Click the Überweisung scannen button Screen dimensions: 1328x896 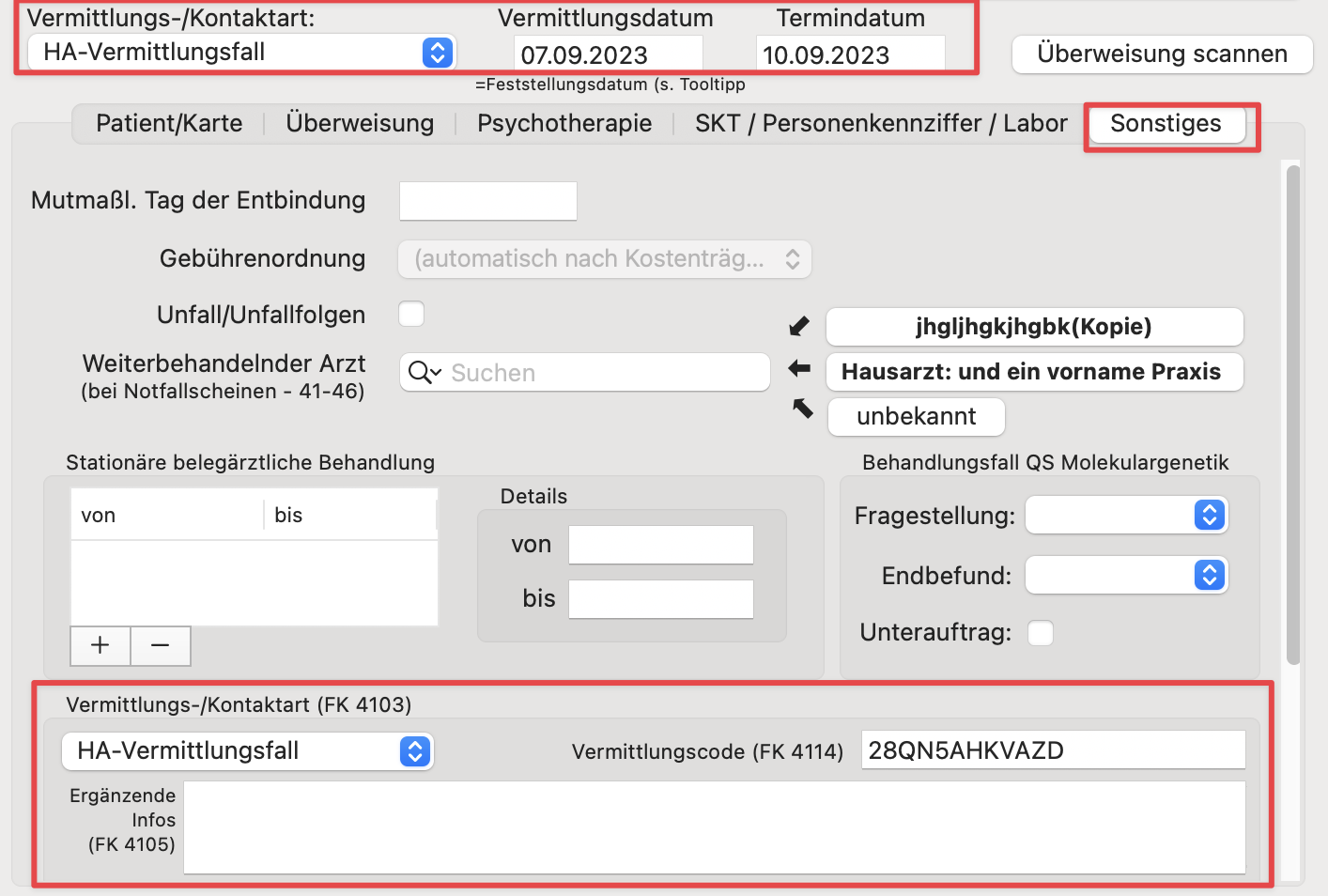tap(1163, 54)
